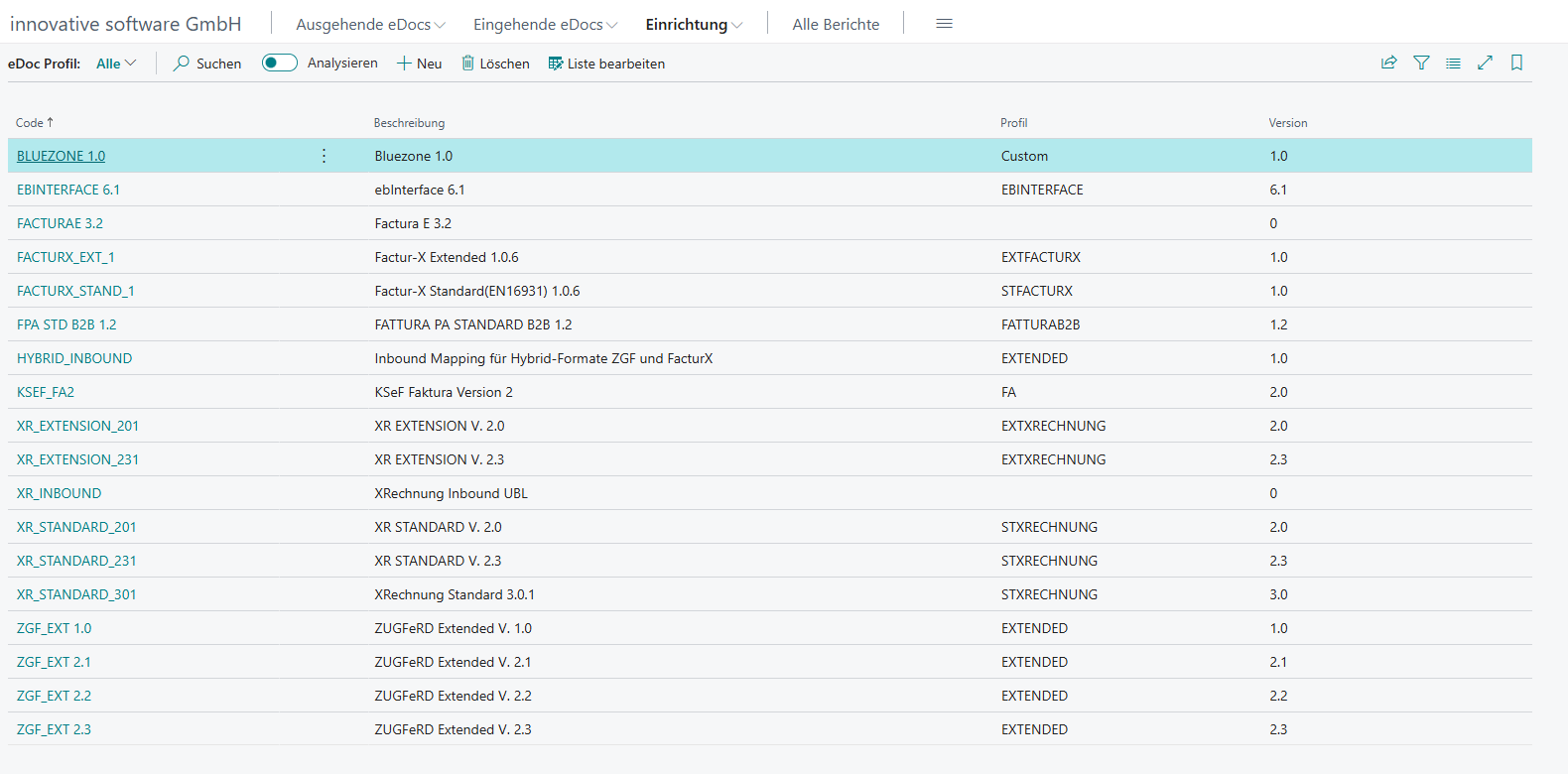Click the hamburger more menu icon
1568x774 pixels.
tap(944, 24)
